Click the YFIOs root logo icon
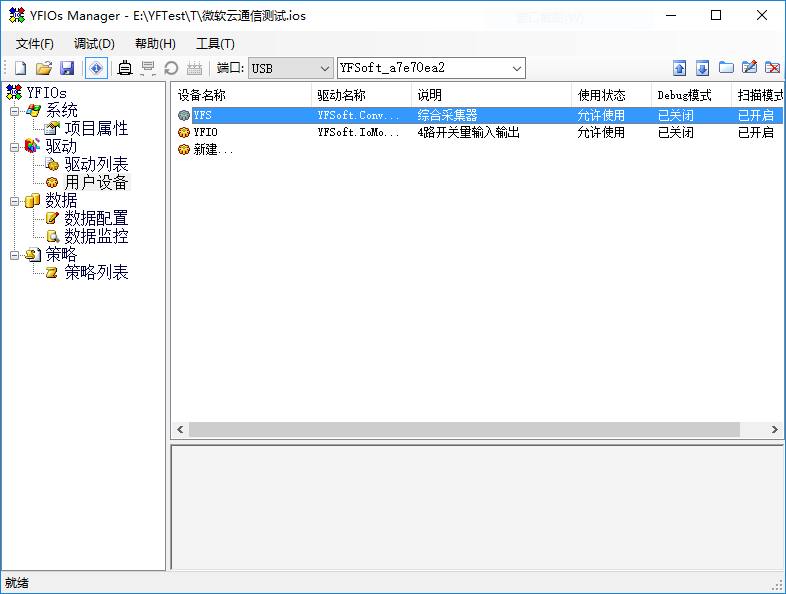Viewport: 786px width, 594px height. (x=14, y=92)
